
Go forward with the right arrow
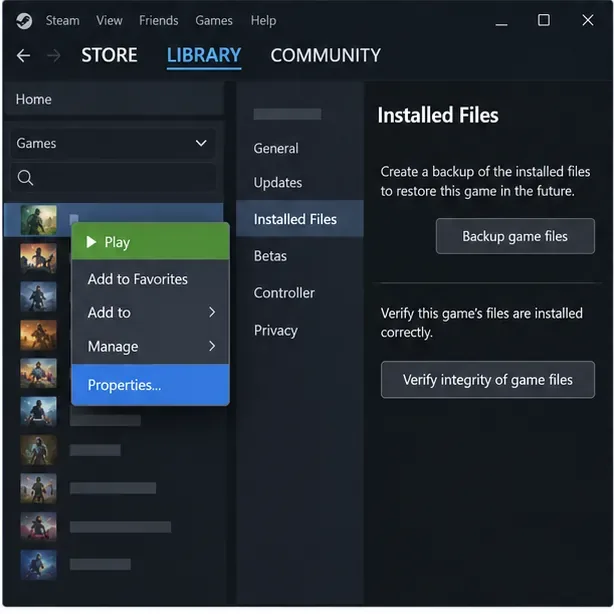click(54, 55)
